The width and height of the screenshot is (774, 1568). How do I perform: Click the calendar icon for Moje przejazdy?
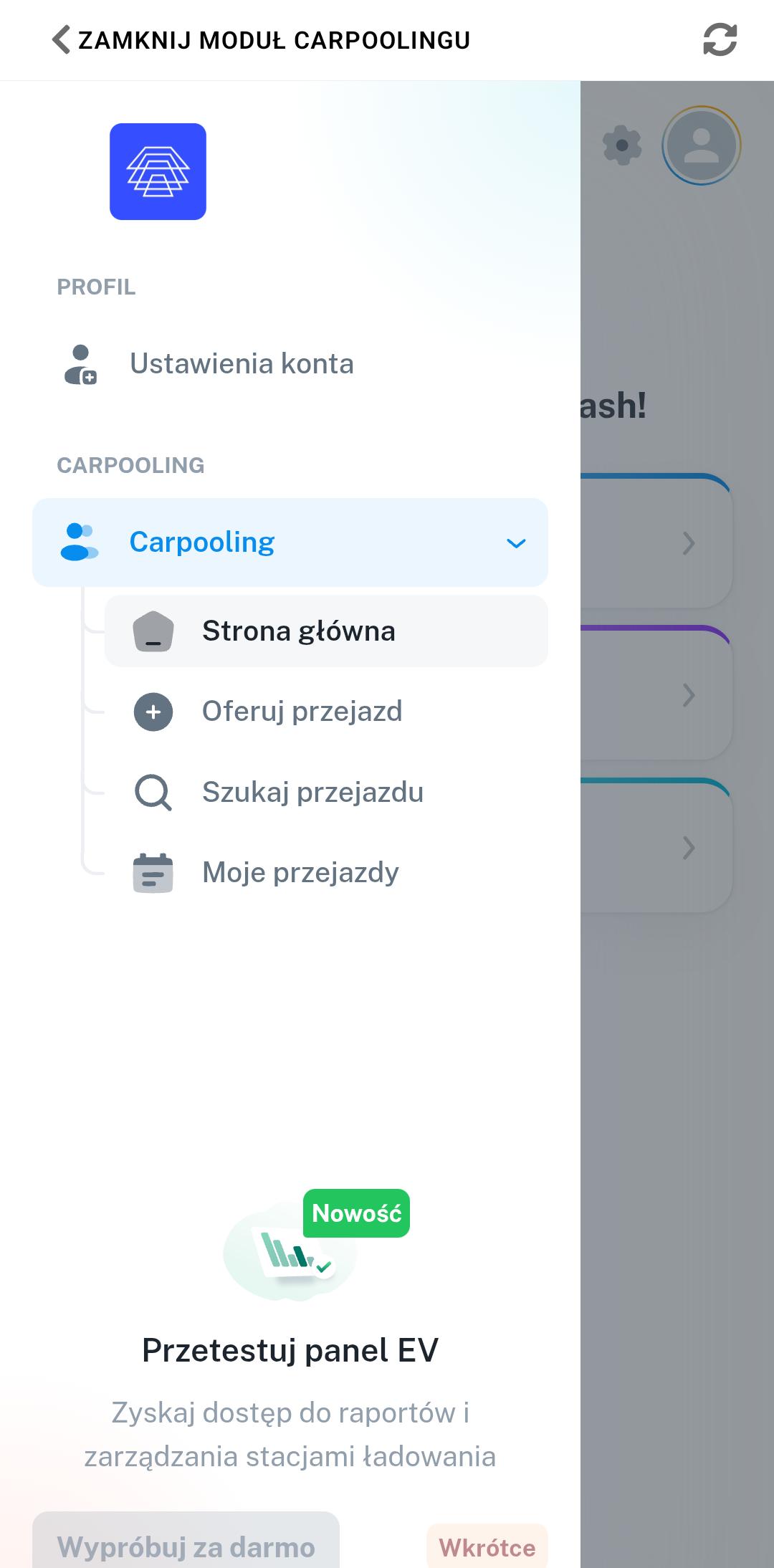153,873
